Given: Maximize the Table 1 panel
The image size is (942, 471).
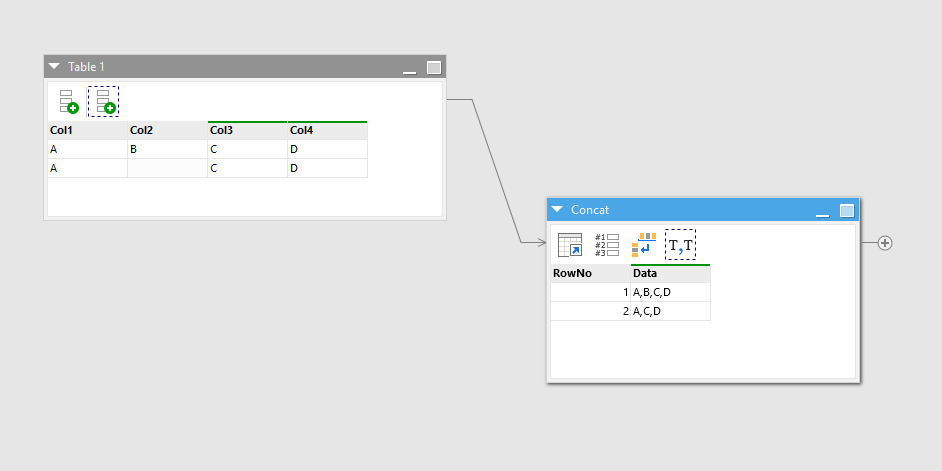Looking at the screenshot, I should click(x=434, y=68).
